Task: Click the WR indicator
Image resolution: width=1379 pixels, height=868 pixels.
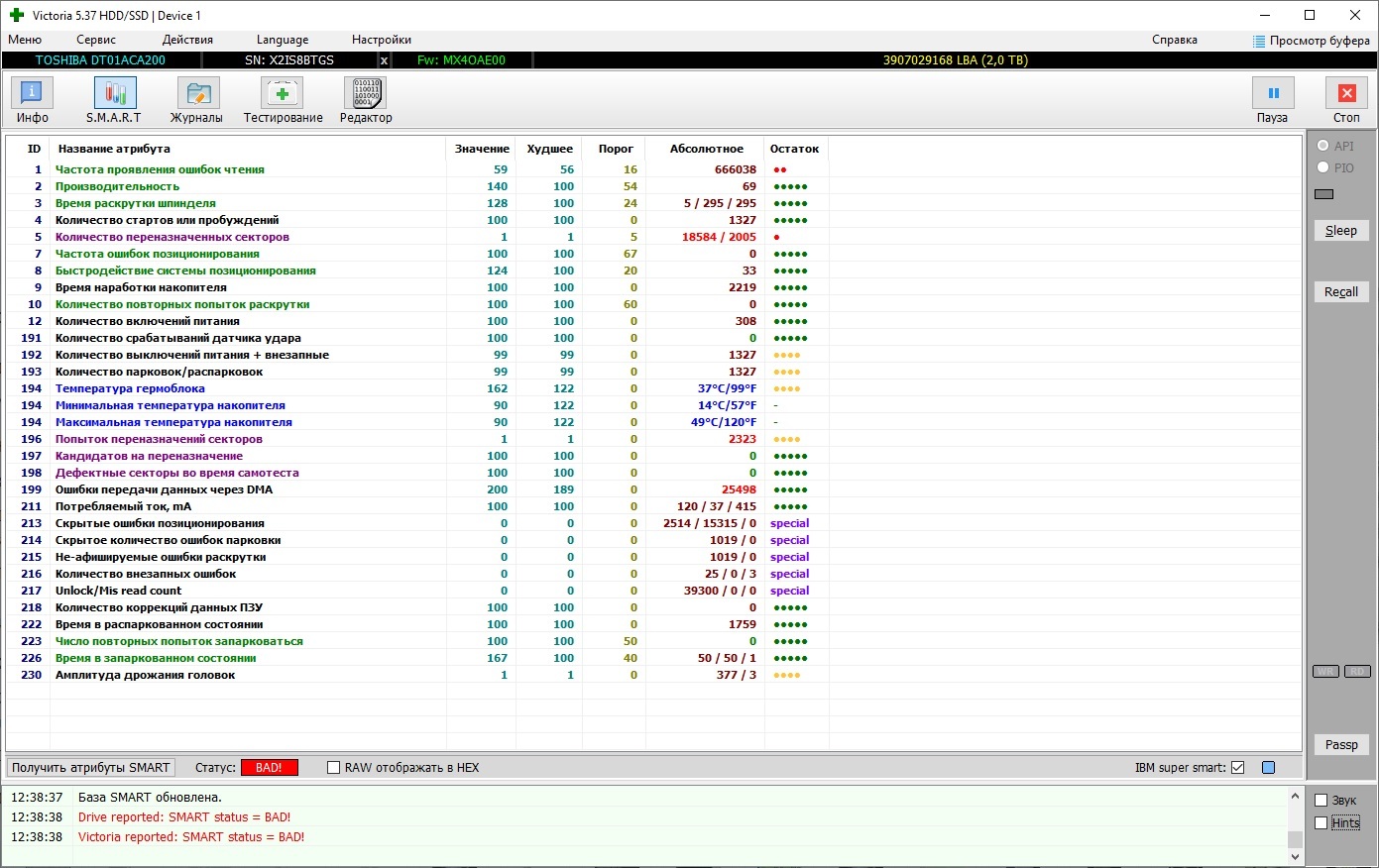Action: tap(1326, 672)
